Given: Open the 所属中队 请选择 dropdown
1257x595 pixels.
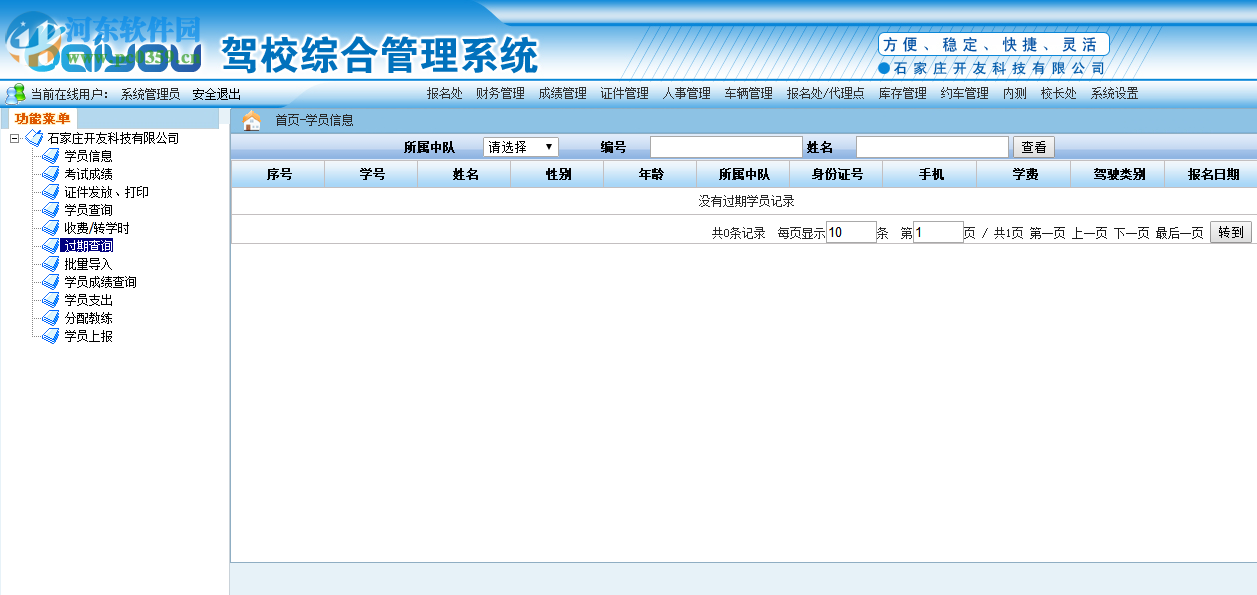Looking at the screenshot, I should pos(519,146).
